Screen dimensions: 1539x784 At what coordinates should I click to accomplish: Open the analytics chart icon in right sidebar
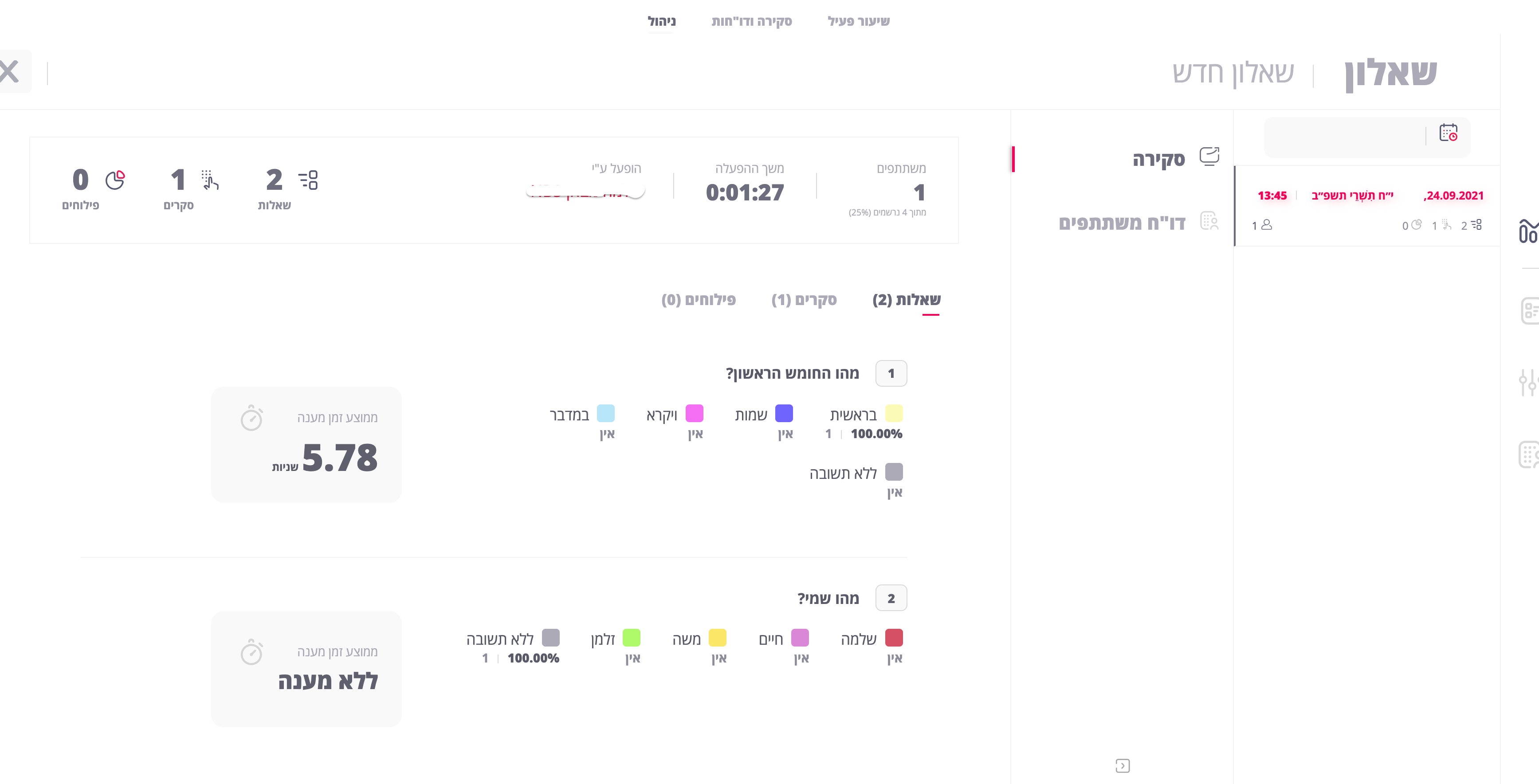[x=1527, y=231]
